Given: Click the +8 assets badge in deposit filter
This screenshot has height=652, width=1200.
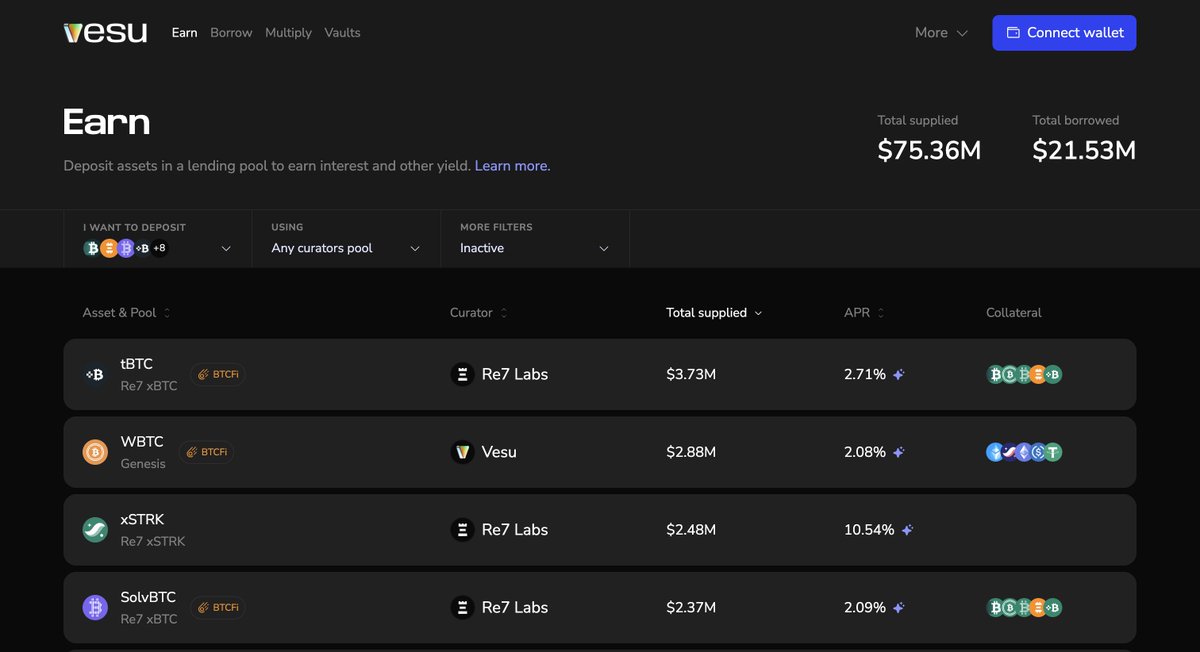Looking at the screenshot, I should point(160,248).
